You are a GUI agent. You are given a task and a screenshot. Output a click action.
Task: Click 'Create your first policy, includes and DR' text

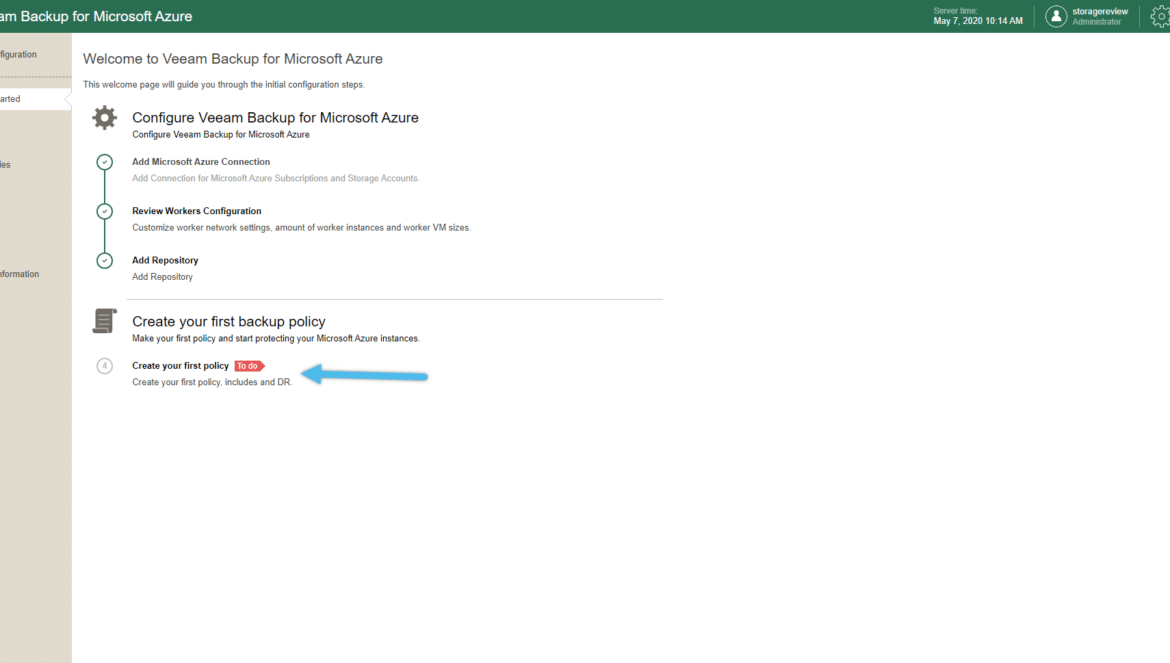[212, 382]
